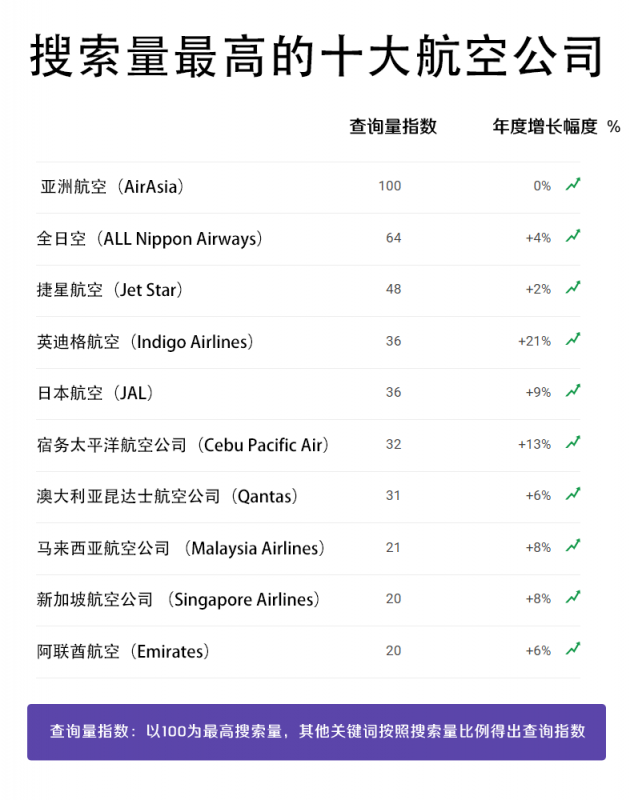Select the 全日空 (ALL Nippon Airways) name
This screenshot has height=800, width=634.
pyautogui.click(x=150, y=239)
